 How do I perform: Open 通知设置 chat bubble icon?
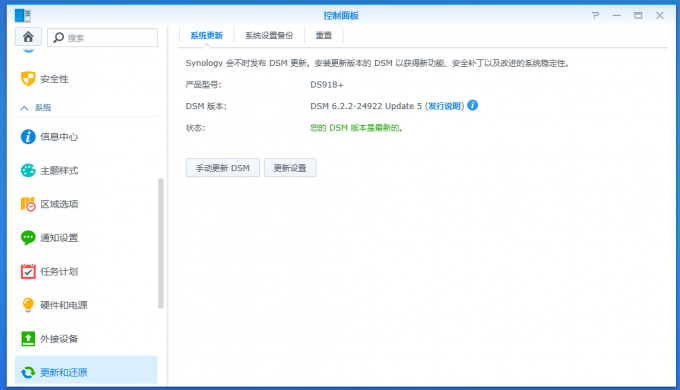point(28,238)
